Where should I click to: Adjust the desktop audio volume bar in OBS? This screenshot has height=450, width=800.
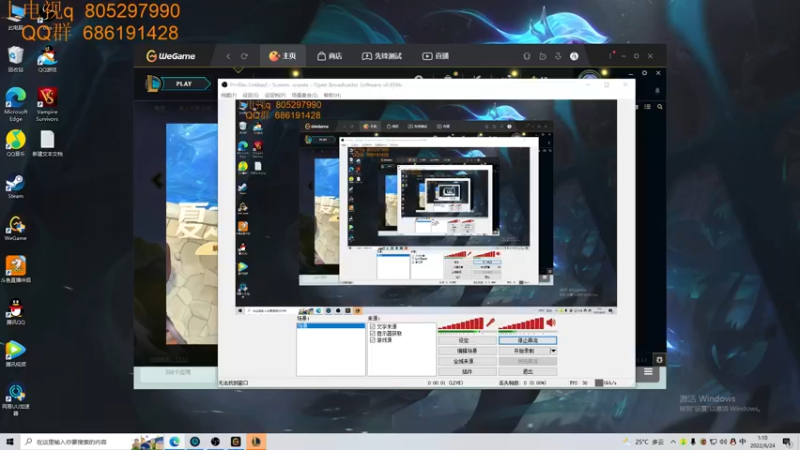coord(521,323)
